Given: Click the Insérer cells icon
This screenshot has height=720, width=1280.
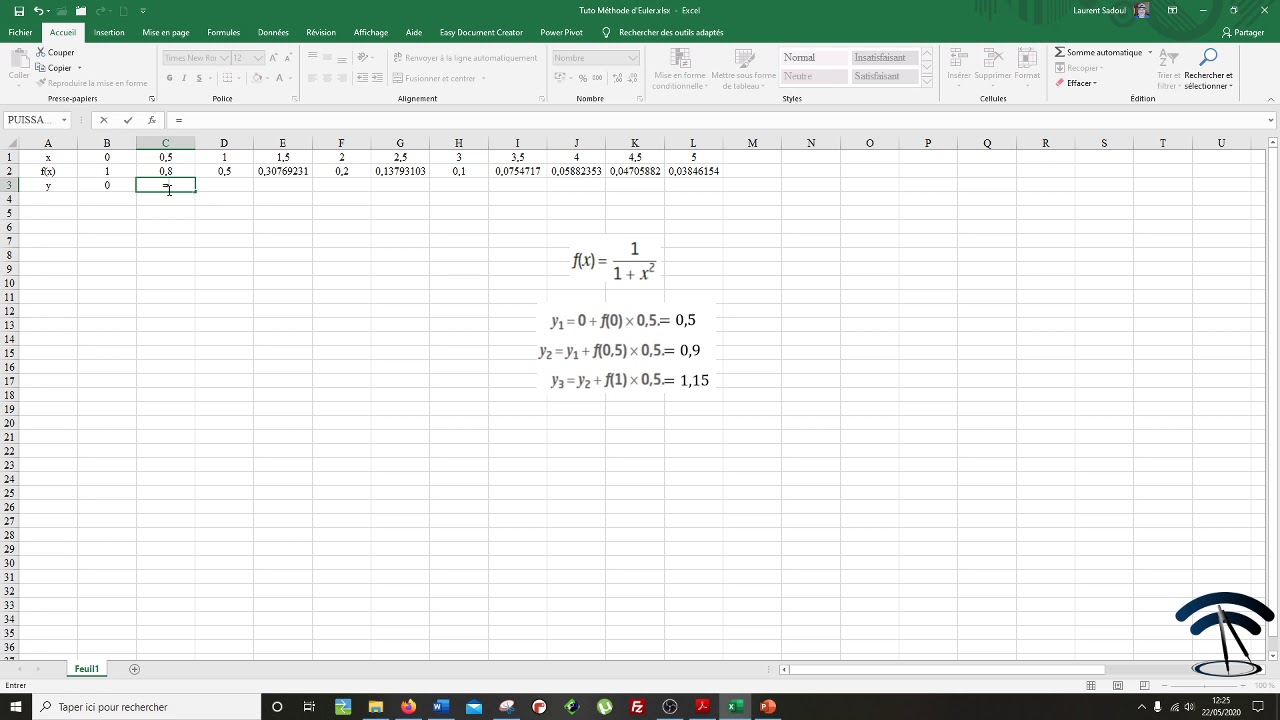Looking at the screenshot, I should (x=959, y=64).
